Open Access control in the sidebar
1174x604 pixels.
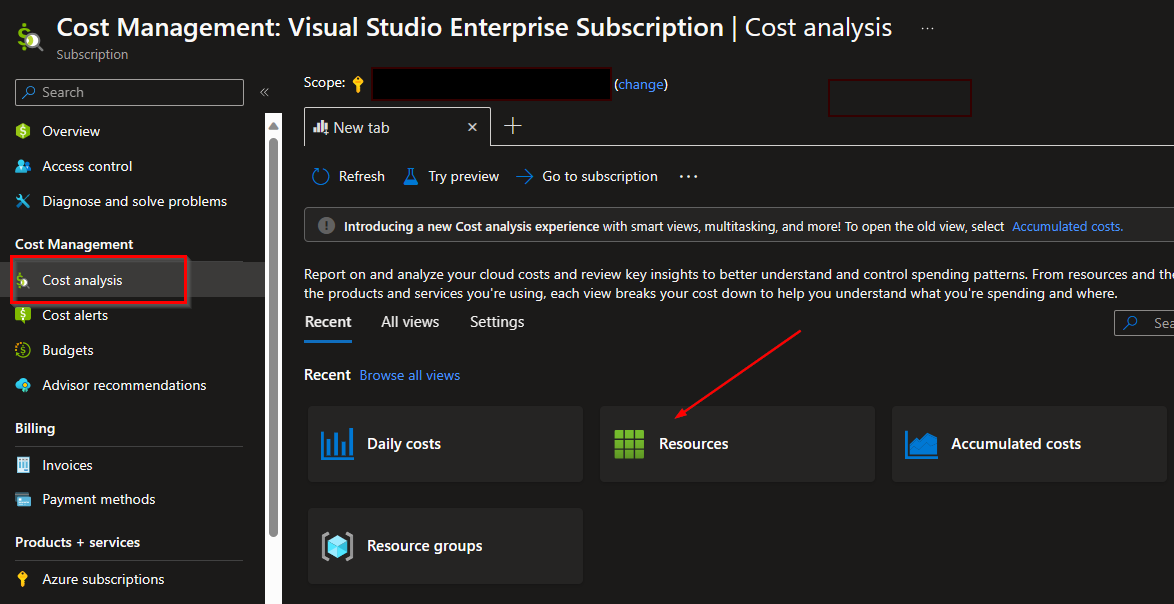[x=87, y=166]
